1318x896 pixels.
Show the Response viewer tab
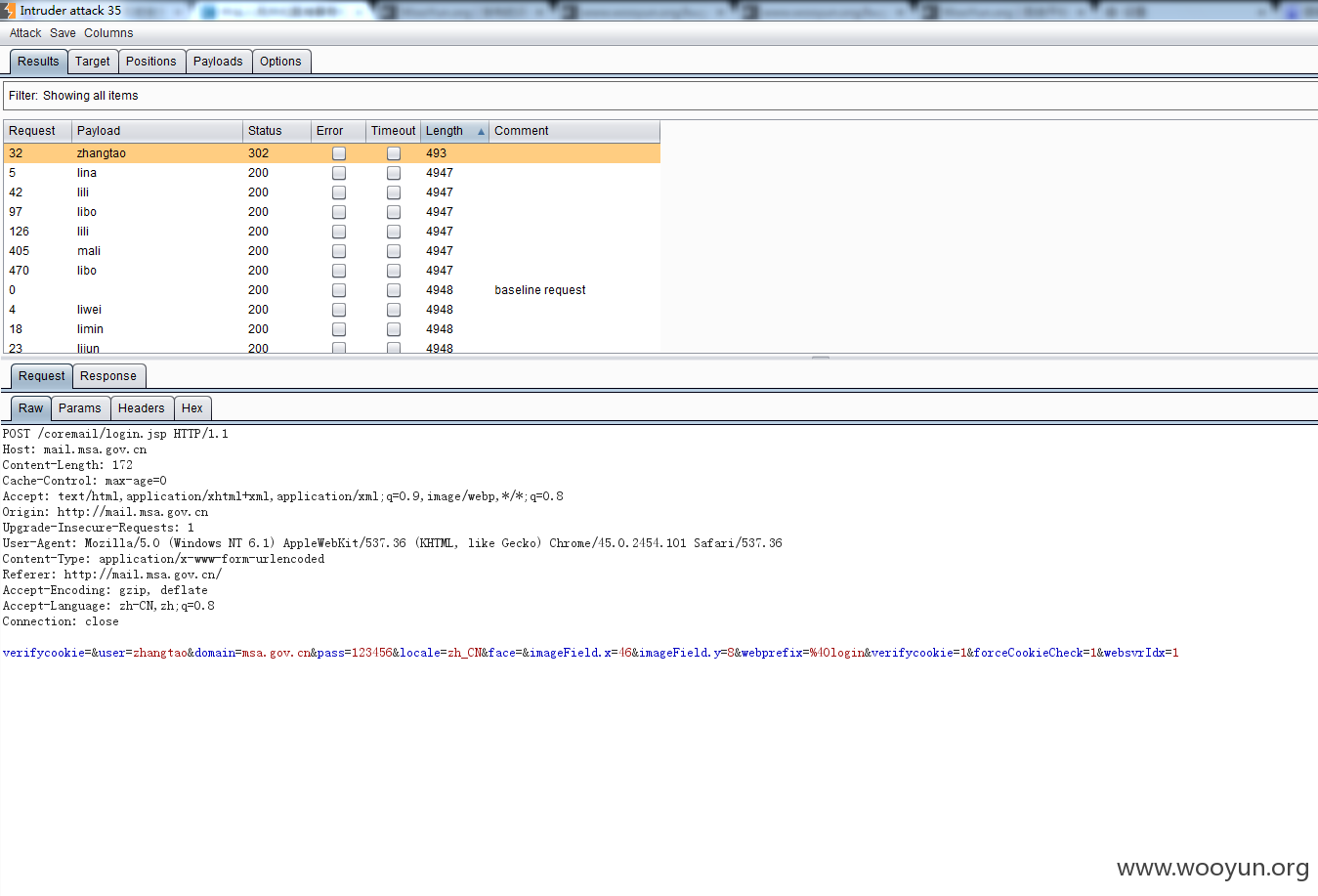[108, 376]
